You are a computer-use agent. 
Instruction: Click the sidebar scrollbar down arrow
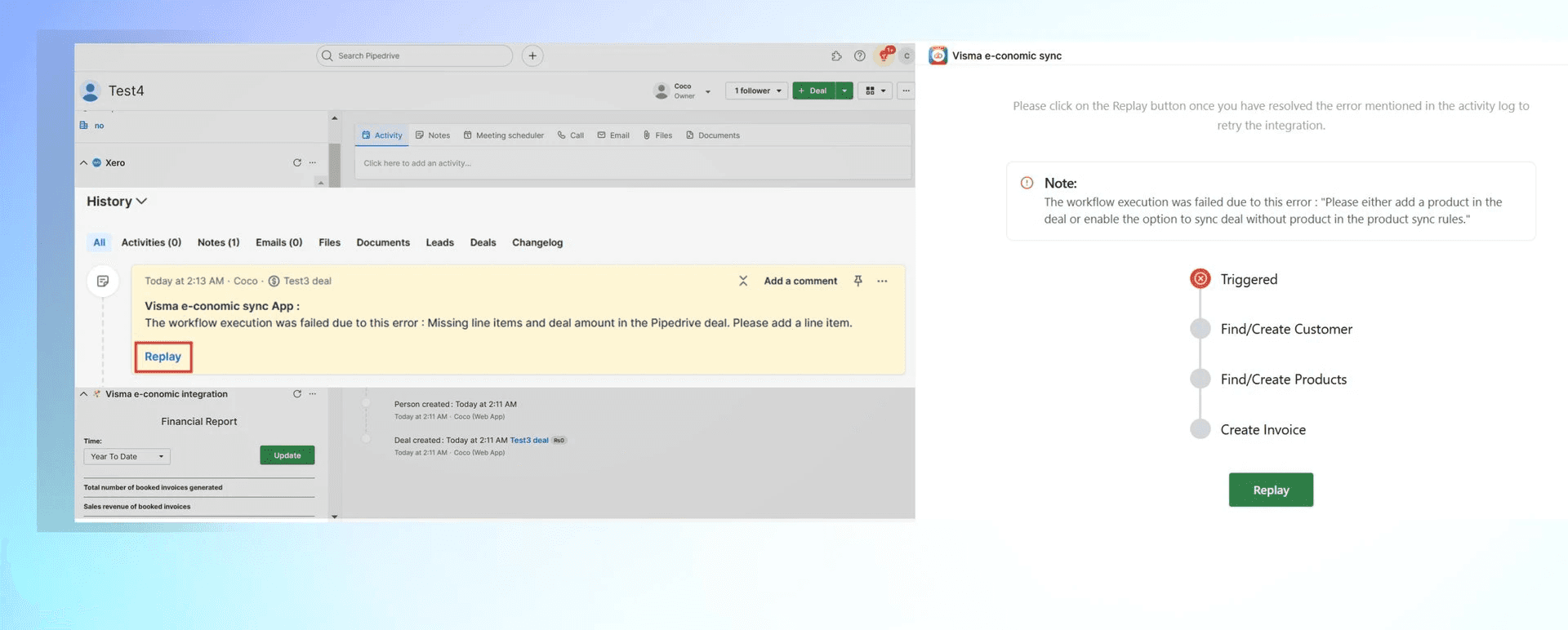[x=334, y=517]
